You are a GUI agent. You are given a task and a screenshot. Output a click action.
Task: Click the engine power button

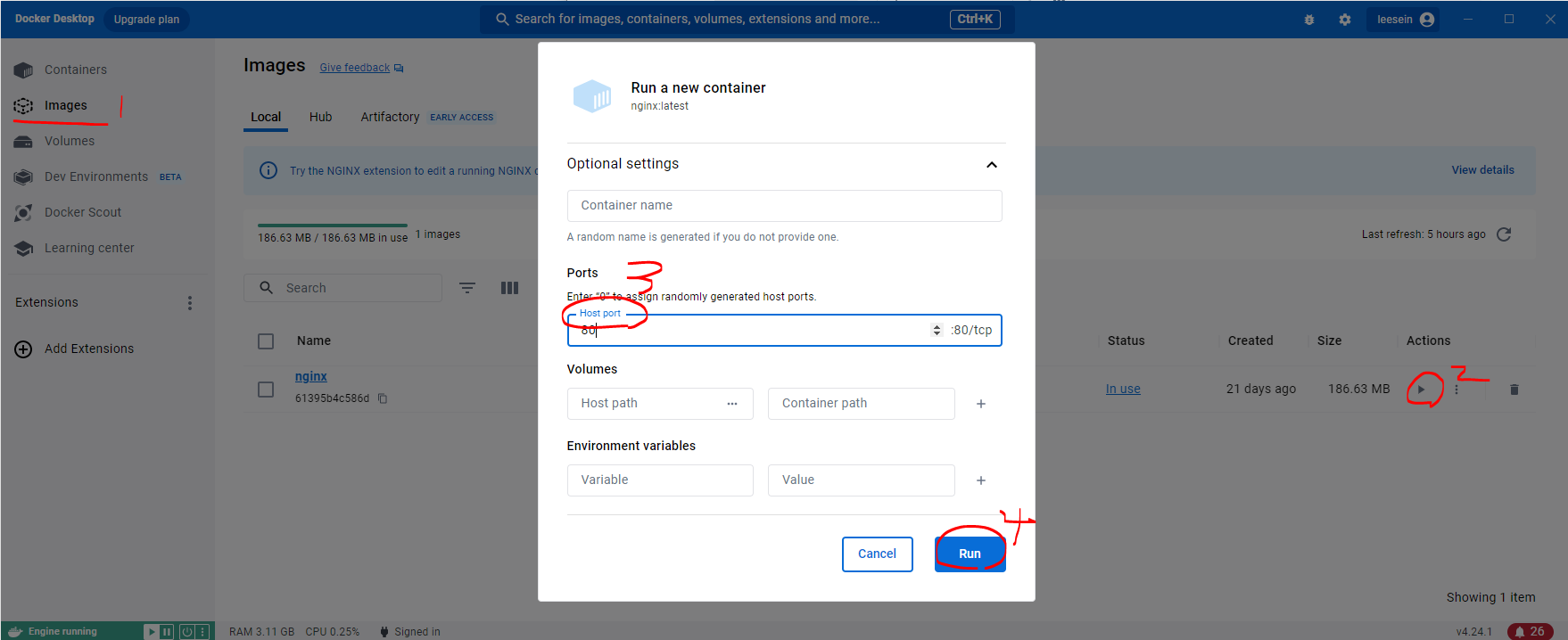pyautogui.click(x=187, y=631)
